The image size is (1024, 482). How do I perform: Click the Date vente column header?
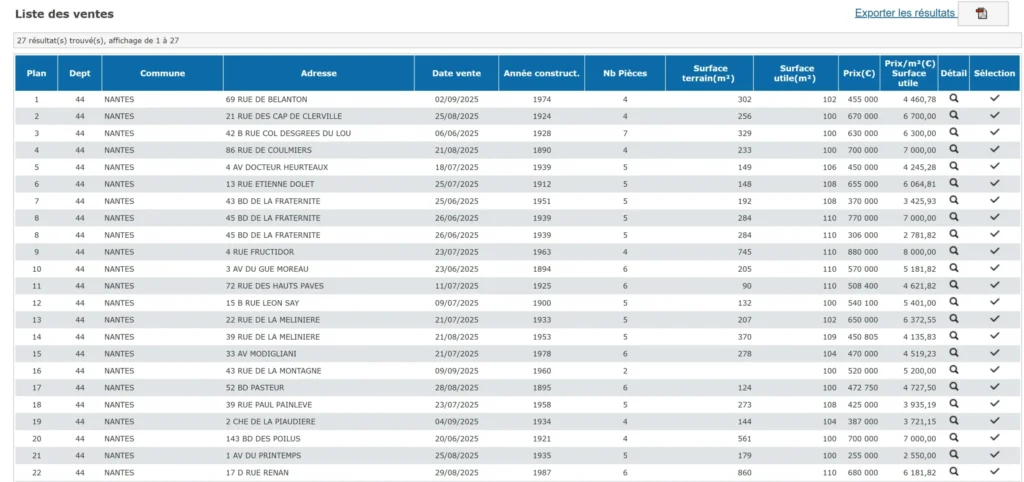click(x=456, y=73)
